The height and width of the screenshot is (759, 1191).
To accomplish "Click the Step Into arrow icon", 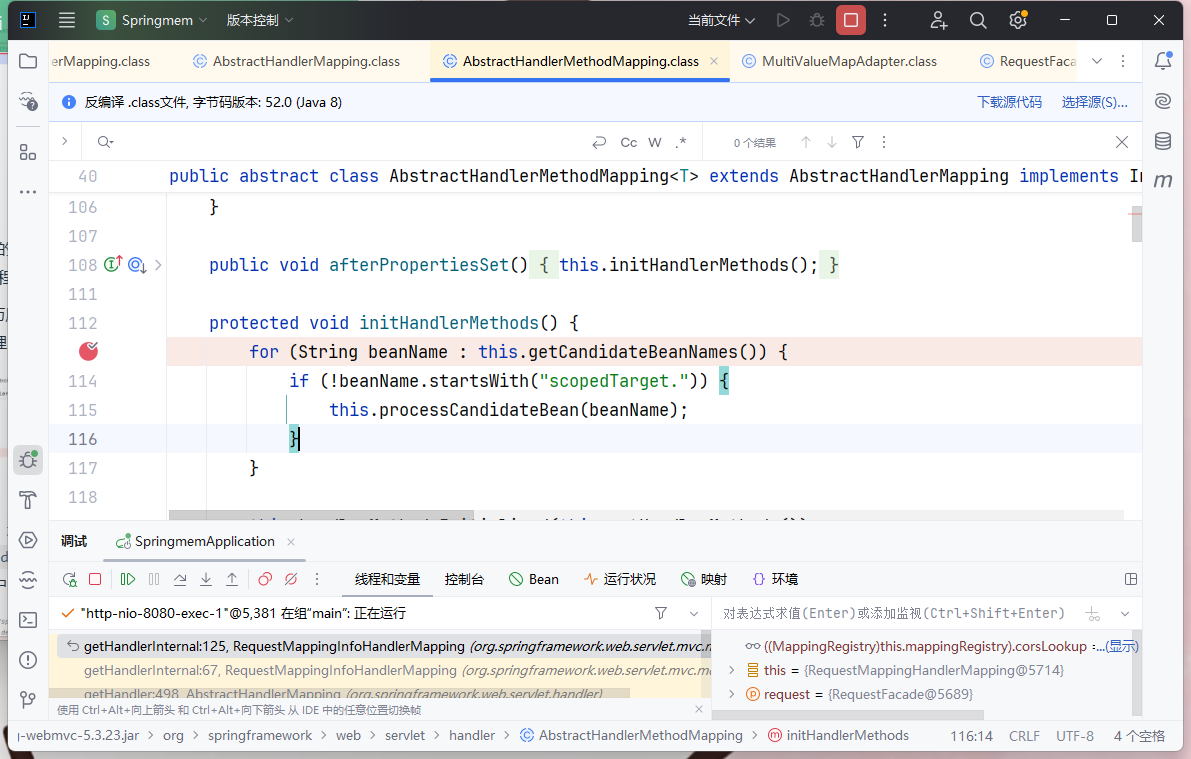I will click(x=206, y=579).
